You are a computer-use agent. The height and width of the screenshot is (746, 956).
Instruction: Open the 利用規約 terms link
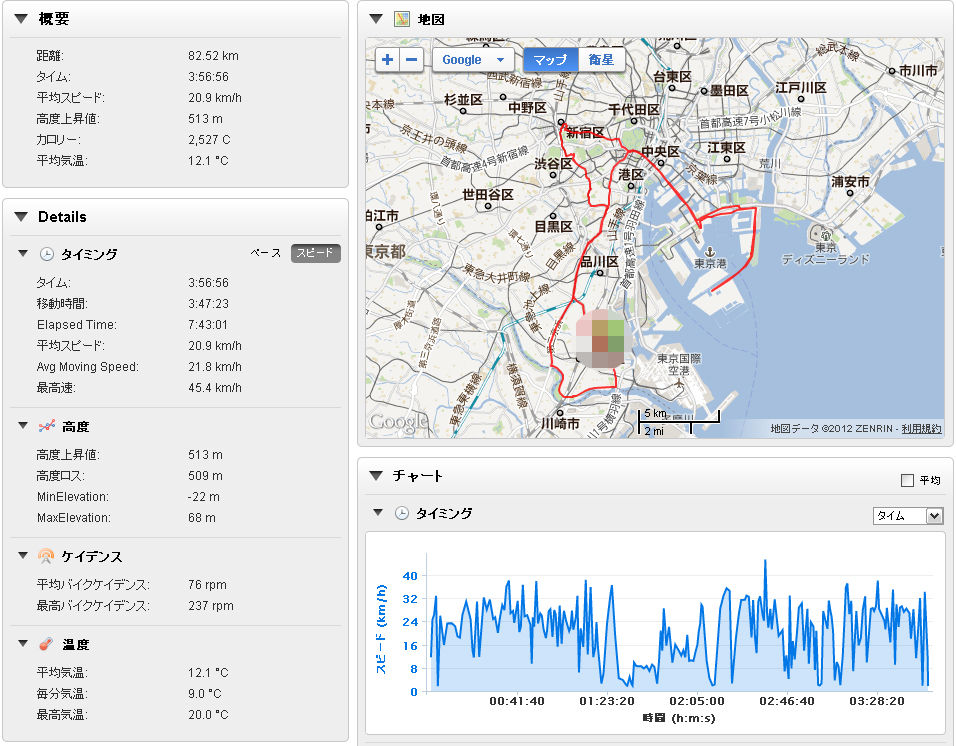(921, 428)
